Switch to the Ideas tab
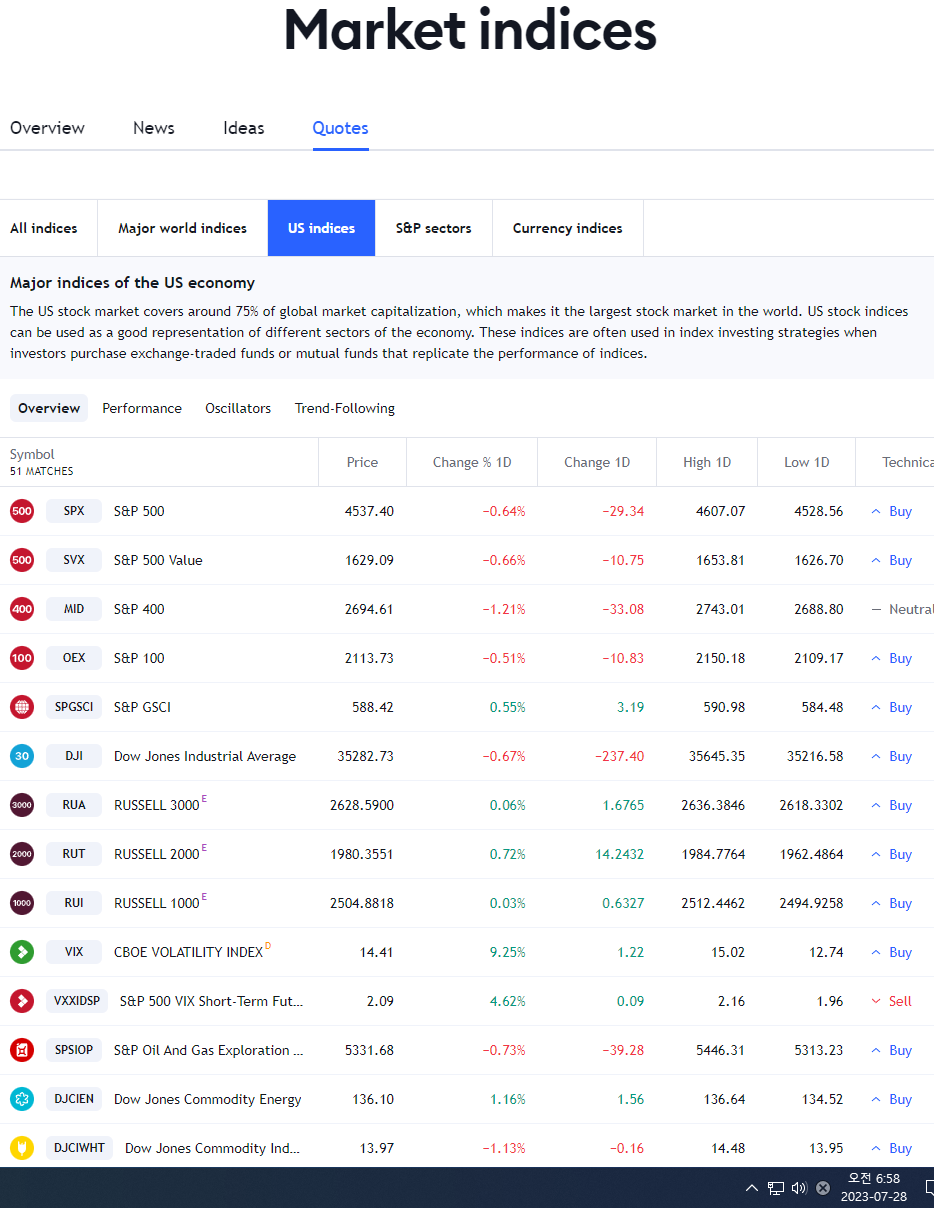Image resolution: width=934 pixels, height=1208 pixels. (x=244, y=128)
